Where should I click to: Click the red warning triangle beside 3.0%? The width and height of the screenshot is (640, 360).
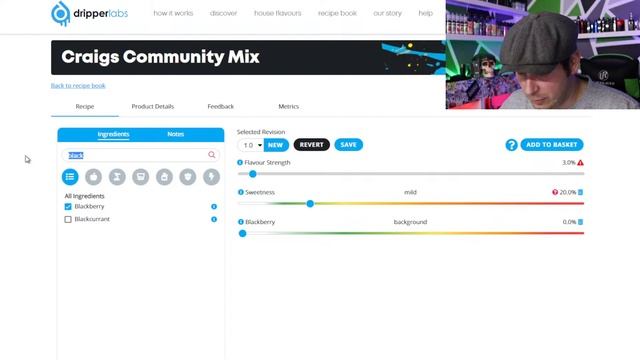(580, 162)
